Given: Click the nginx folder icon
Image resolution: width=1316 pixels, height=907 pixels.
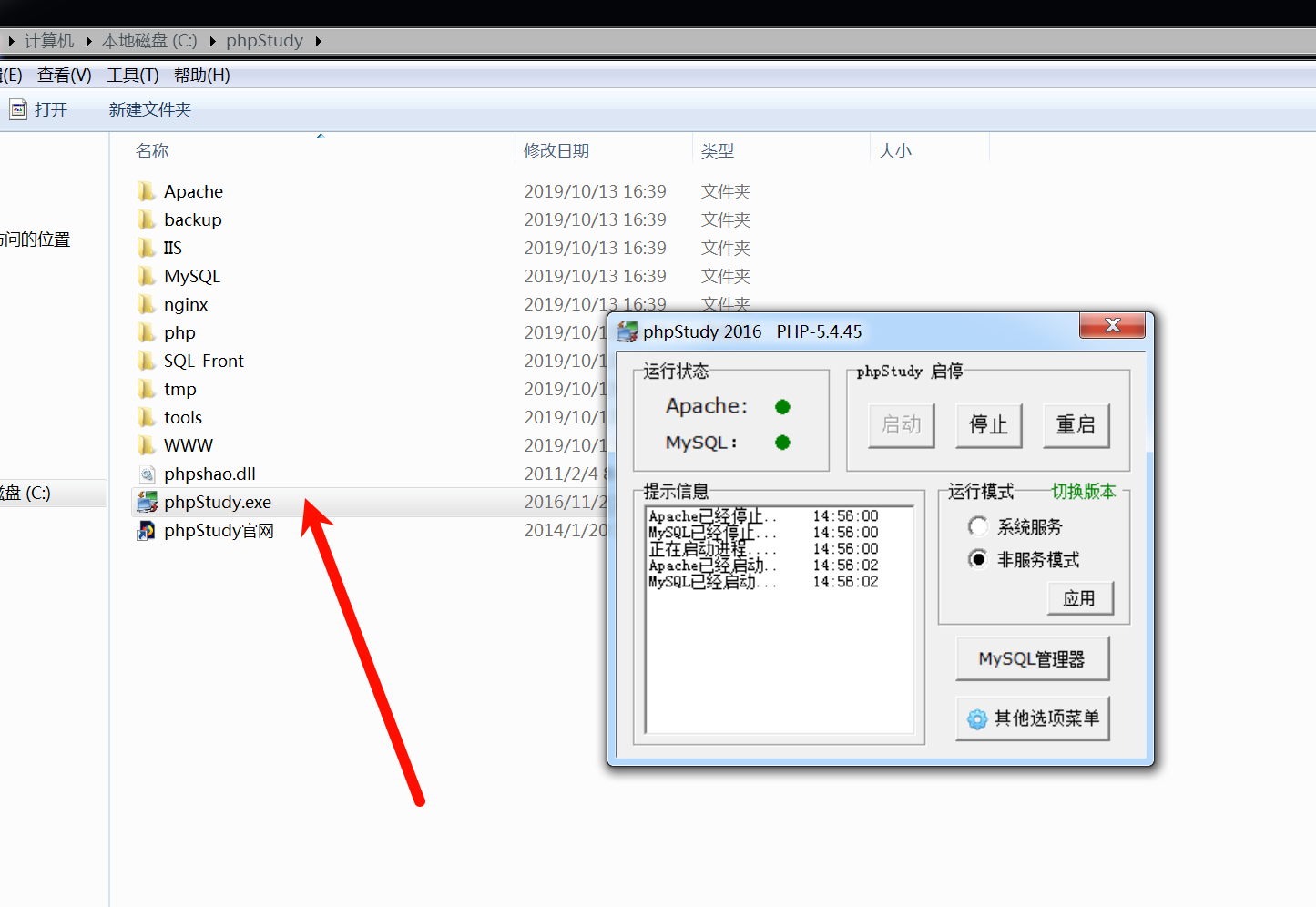Looking at the screenshot, I should 147,304.
